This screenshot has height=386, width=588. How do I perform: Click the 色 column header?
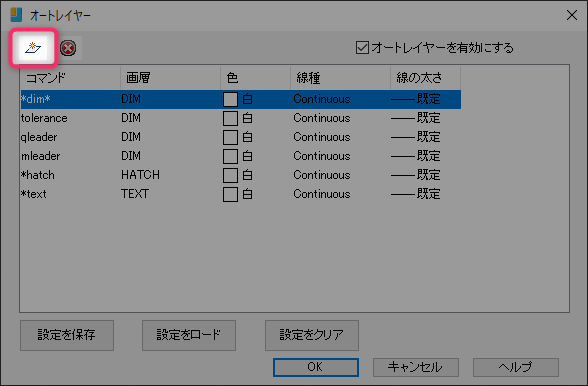(255, 78)
